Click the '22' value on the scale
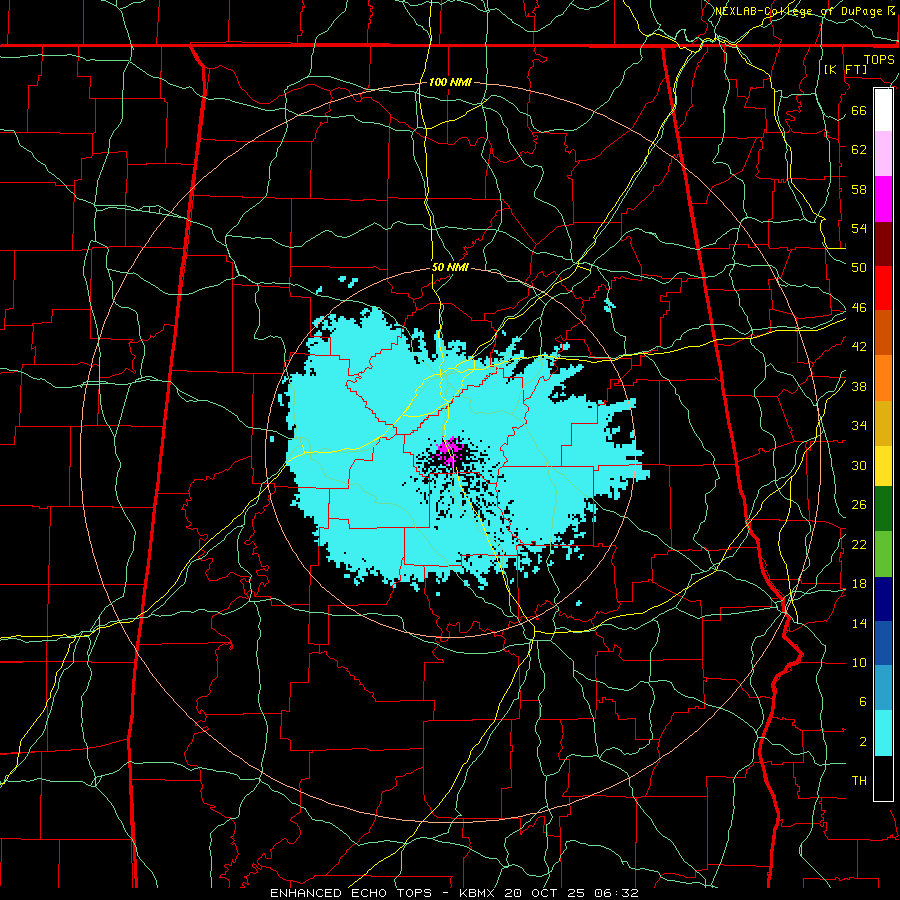Viewport: 900px width, 900px height. pos(859,544)
